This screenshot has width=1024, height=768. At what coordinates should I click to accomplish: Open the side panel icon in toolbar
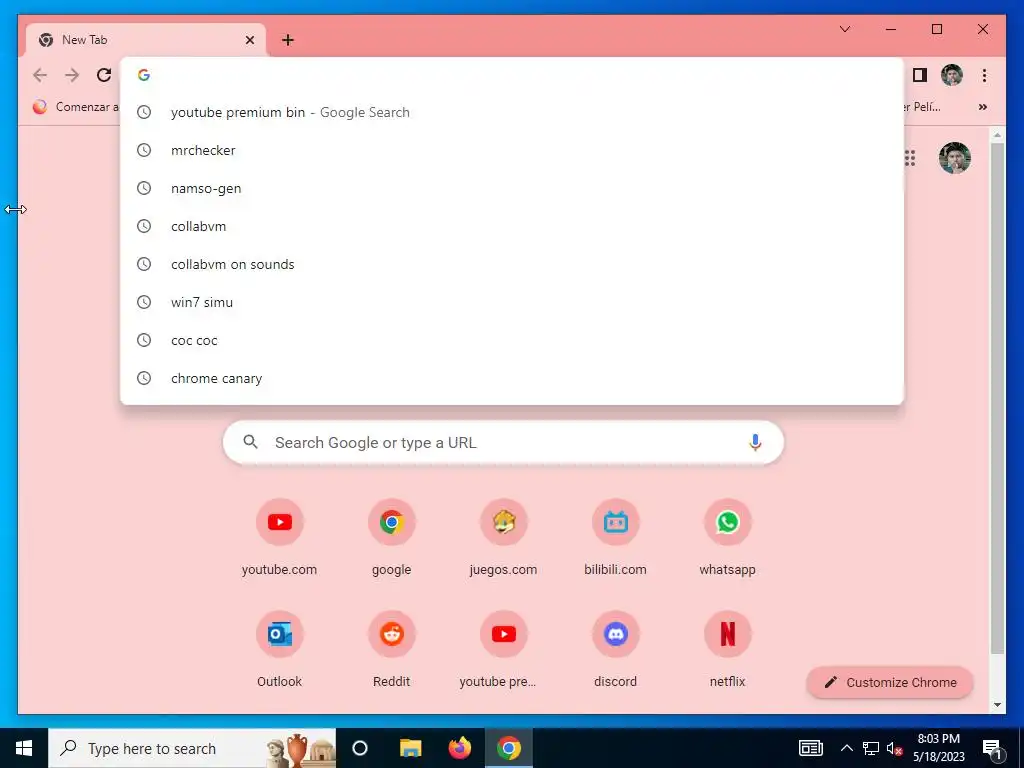click(x=920, y=75)
